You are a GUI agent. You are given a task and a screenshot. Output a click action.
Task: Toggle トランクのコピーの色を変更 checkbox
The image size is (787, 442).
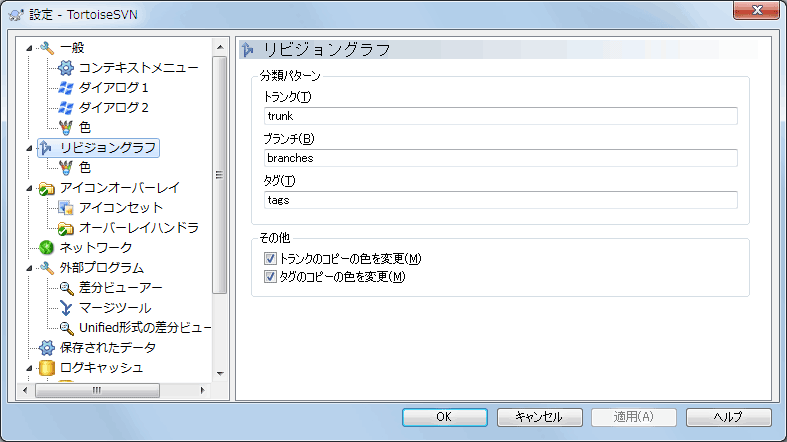pyautogui.click(x=270, y=258)
